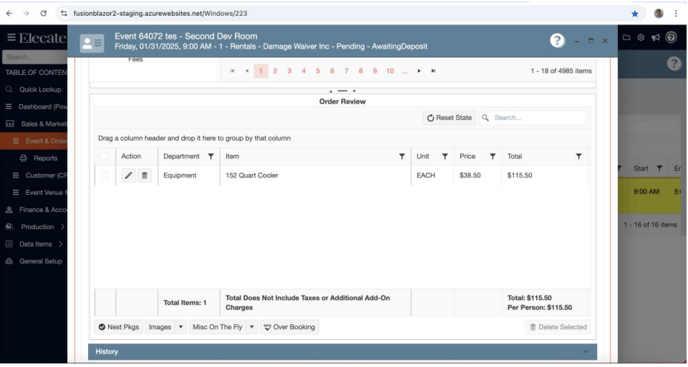
Task: Click the Misc On The Fly button
Action: pos(217,327)
